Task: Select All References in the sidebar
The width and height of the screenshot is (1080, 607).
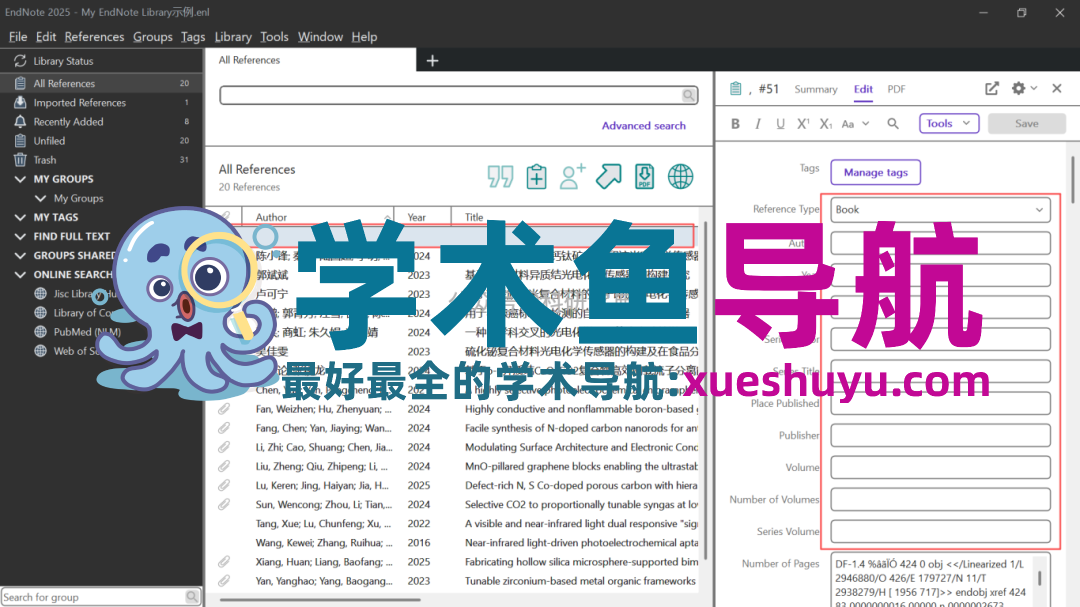Action: (101, 83)
